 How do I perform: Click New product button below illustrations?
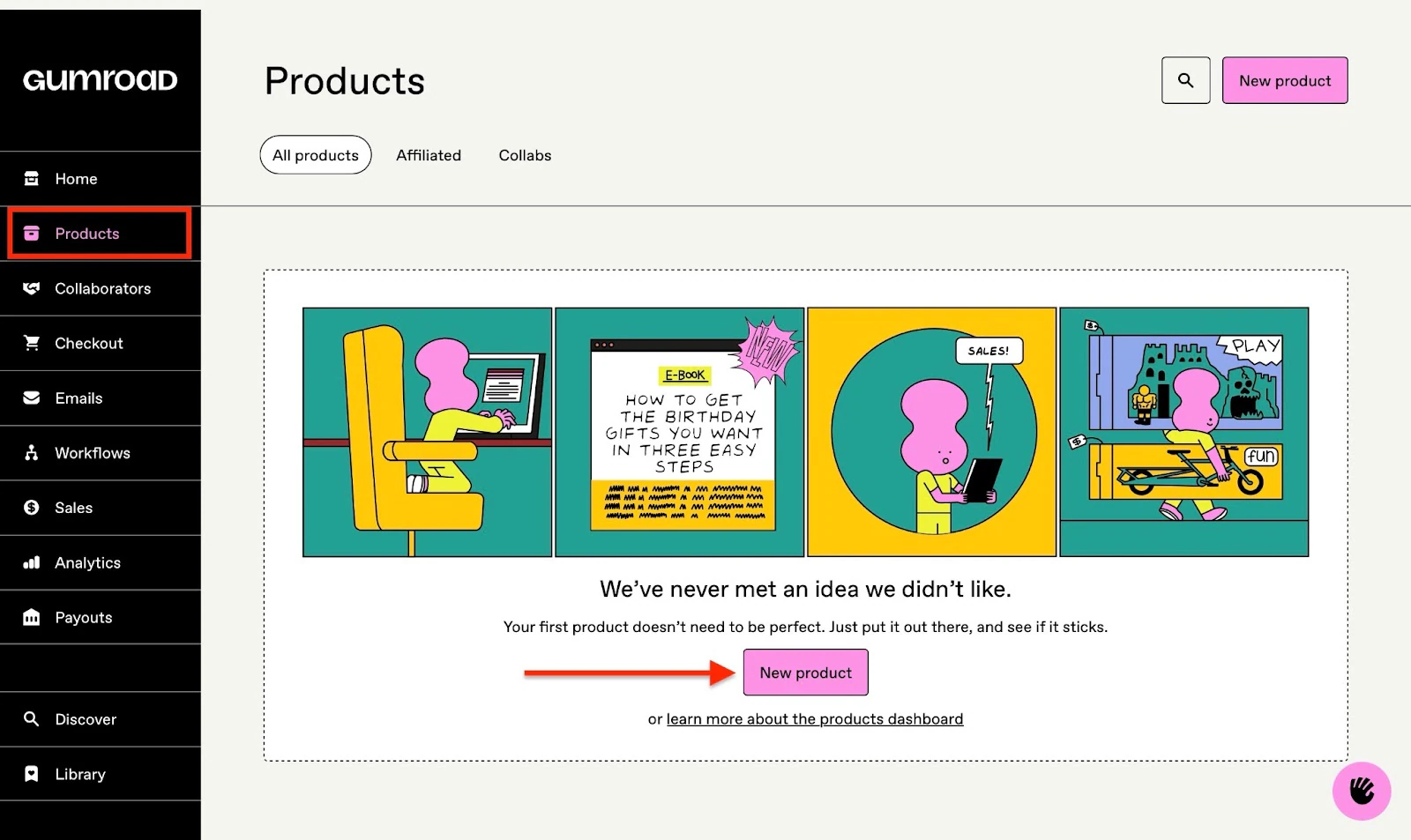pos(806,673)
